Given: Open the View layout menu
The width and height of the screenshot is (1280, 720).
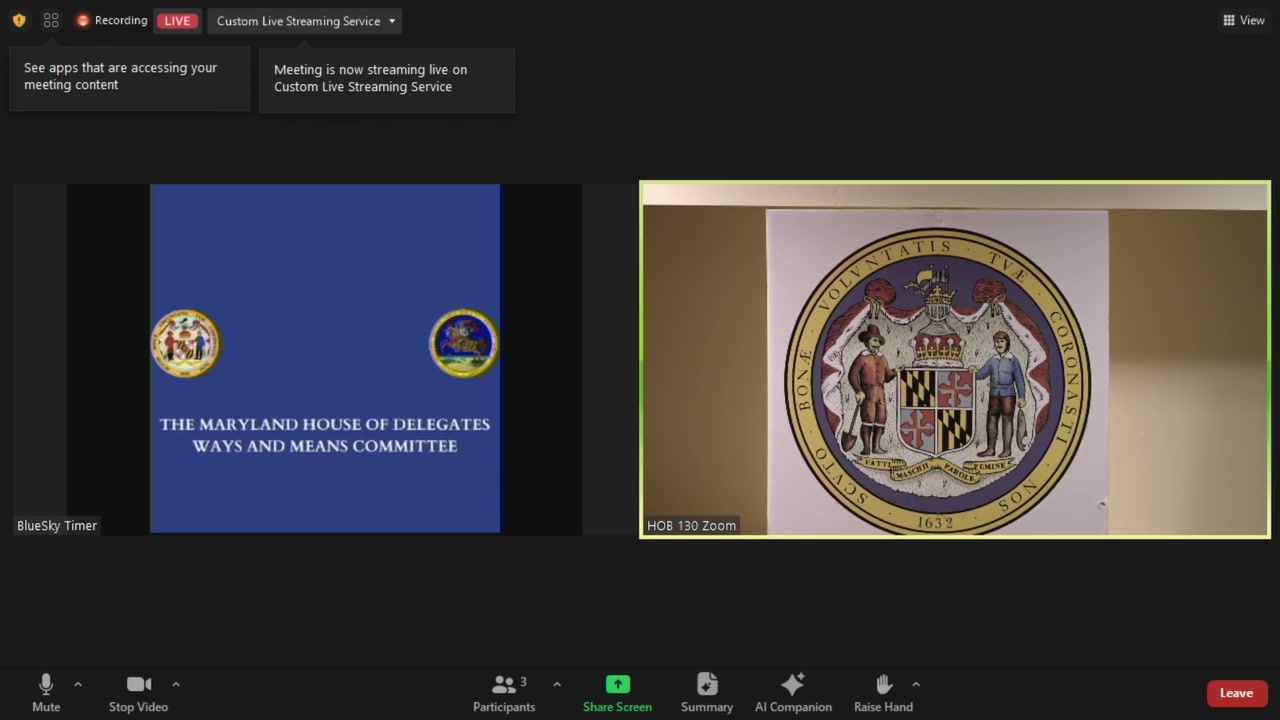Looking at the screenshot, I should coord(1243,20).
